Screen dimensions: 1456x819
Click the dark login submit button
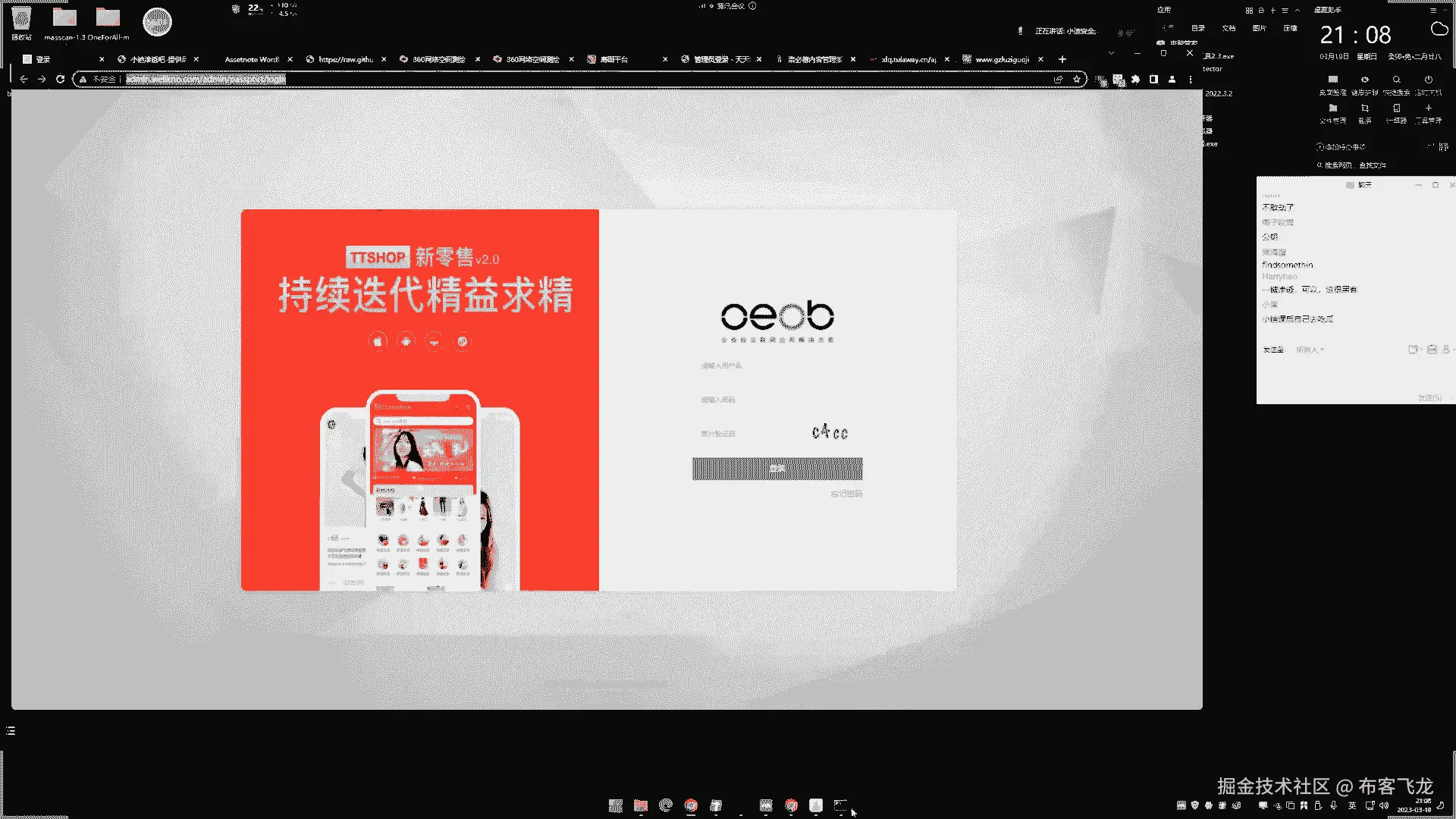777,469
